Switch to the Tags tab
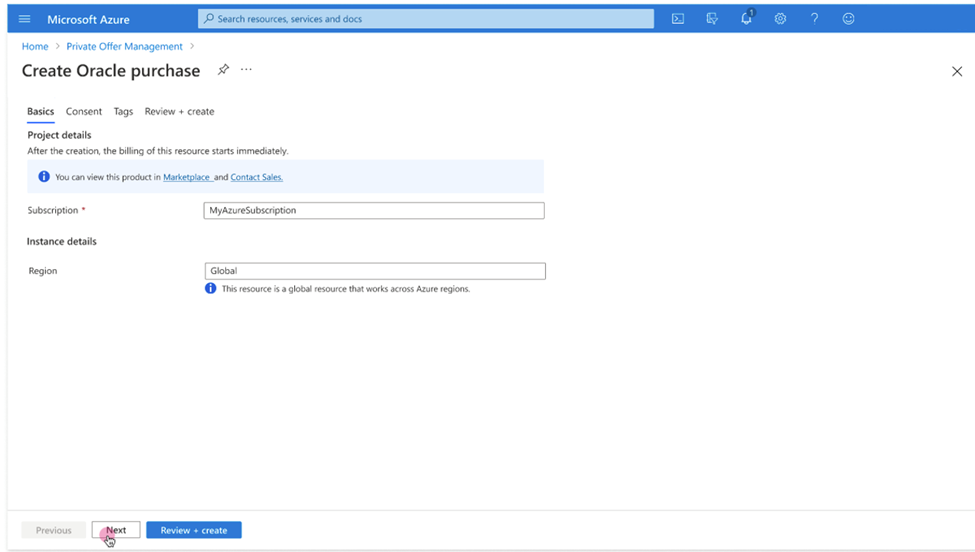This screenshot has width=975, height=552. [123, 111]
